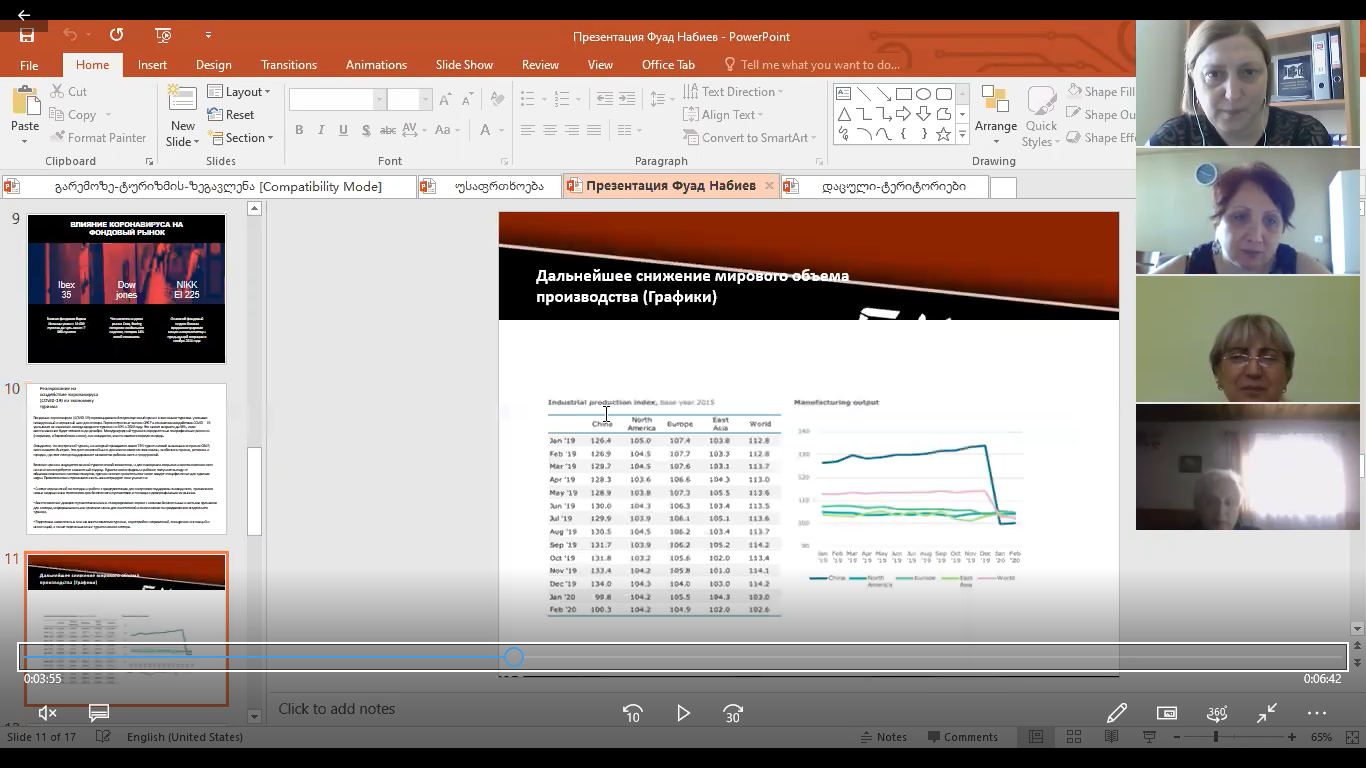Select the Oval shape in the shapes gallery
The image size is (1366, 768).
(924, 94)
